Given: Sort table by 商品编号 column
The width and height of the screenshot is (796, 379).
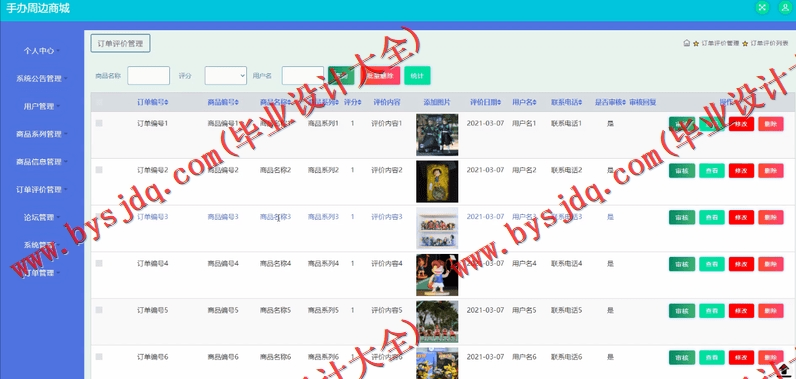Looking at the screenshot, I should (x=223, y=102).
